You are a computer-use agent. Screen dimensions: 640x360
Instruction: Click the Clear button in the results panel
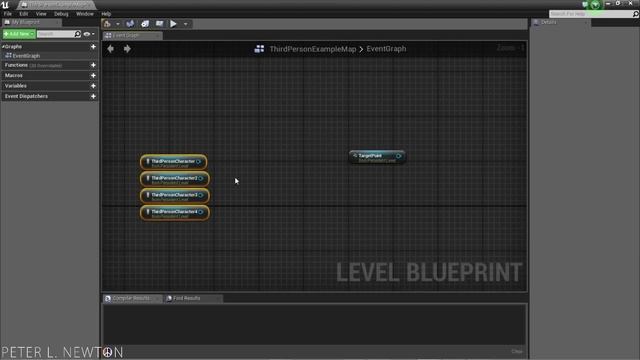tap(517, 351)
